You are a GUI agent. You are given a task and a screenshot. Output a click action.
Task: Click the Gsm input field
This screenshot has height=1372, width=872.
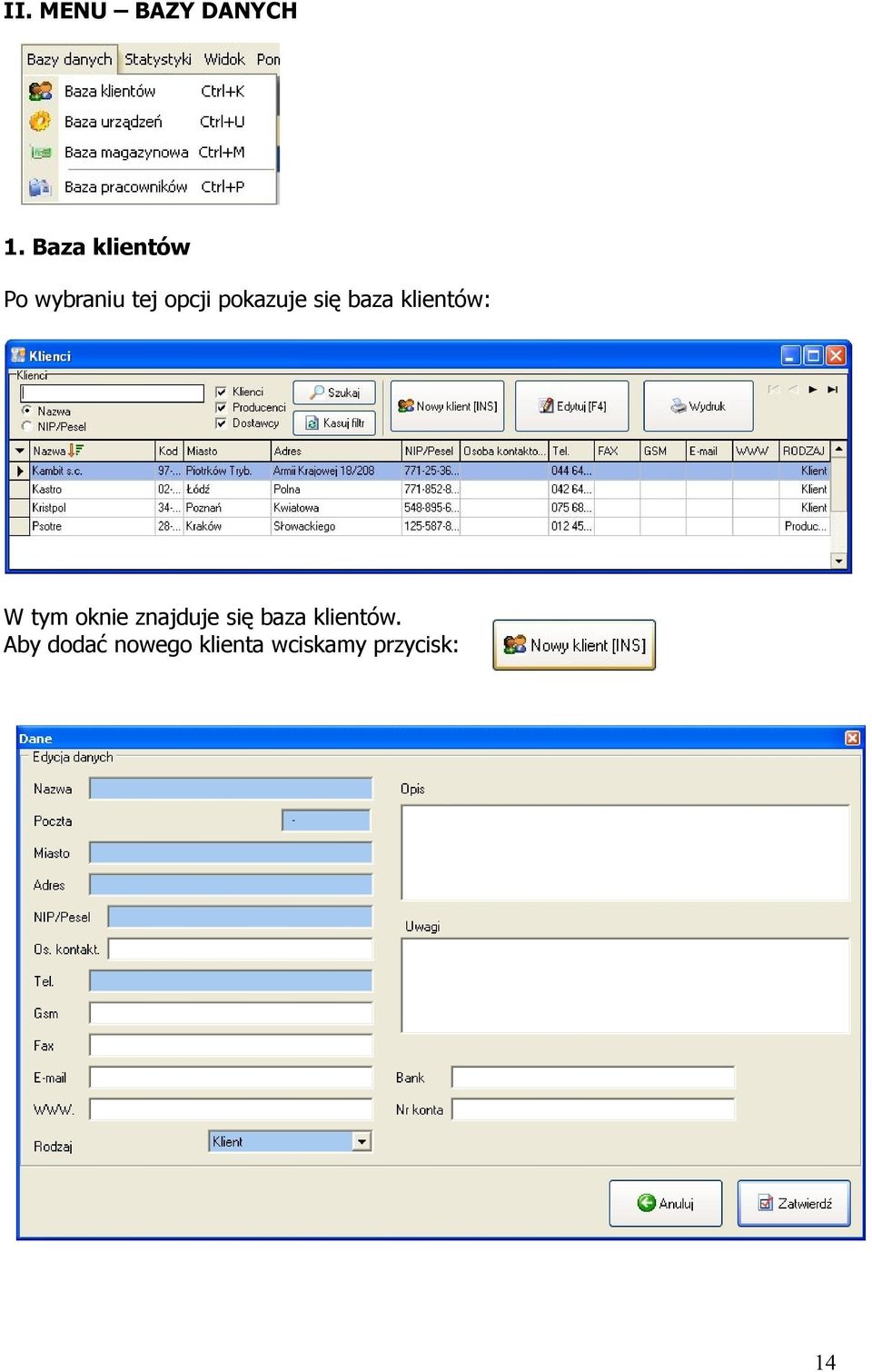click(231, 1013)
